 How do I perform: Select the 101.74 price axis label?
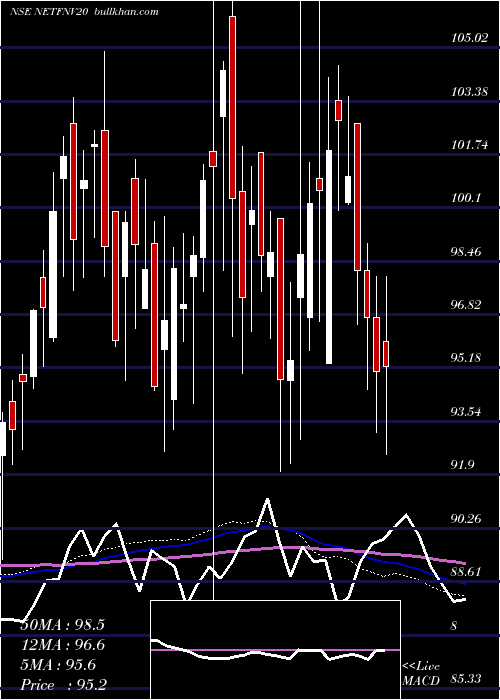pos(469,145)
